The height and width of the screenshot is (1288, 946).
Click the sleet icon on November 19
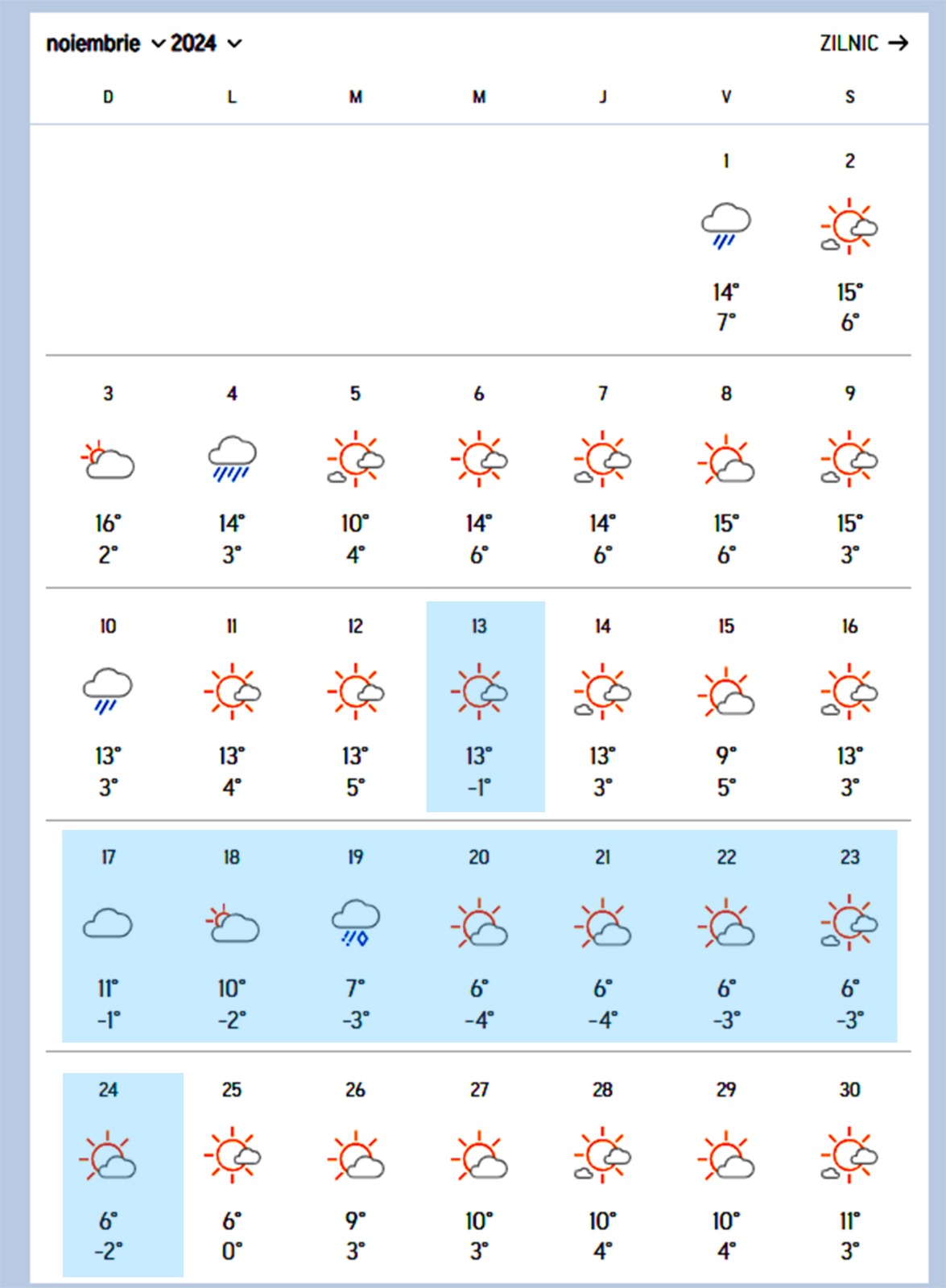pyautogui.click(x=355, y=923)
